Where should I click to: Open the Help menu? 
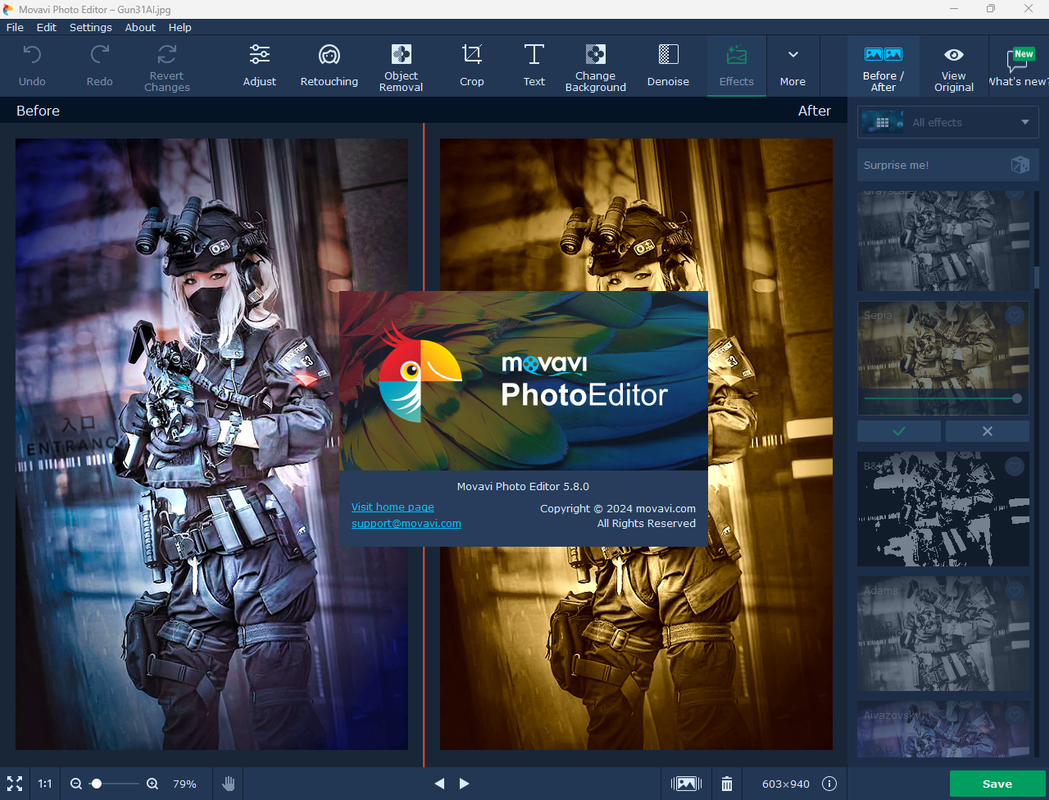[179, 27]
